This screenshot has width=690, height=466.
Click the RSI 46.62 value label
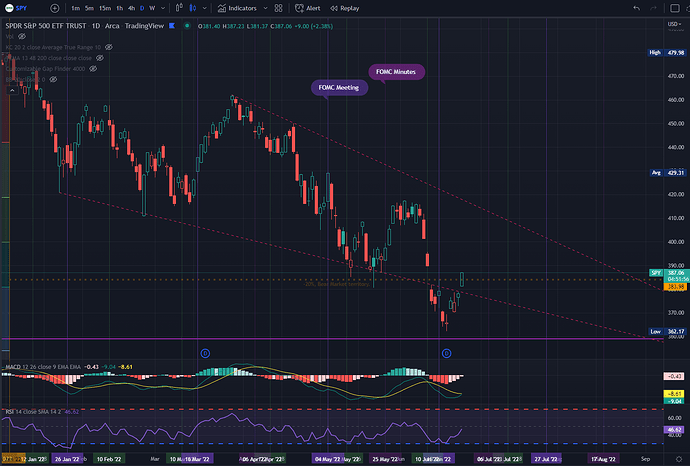(673, 429)
